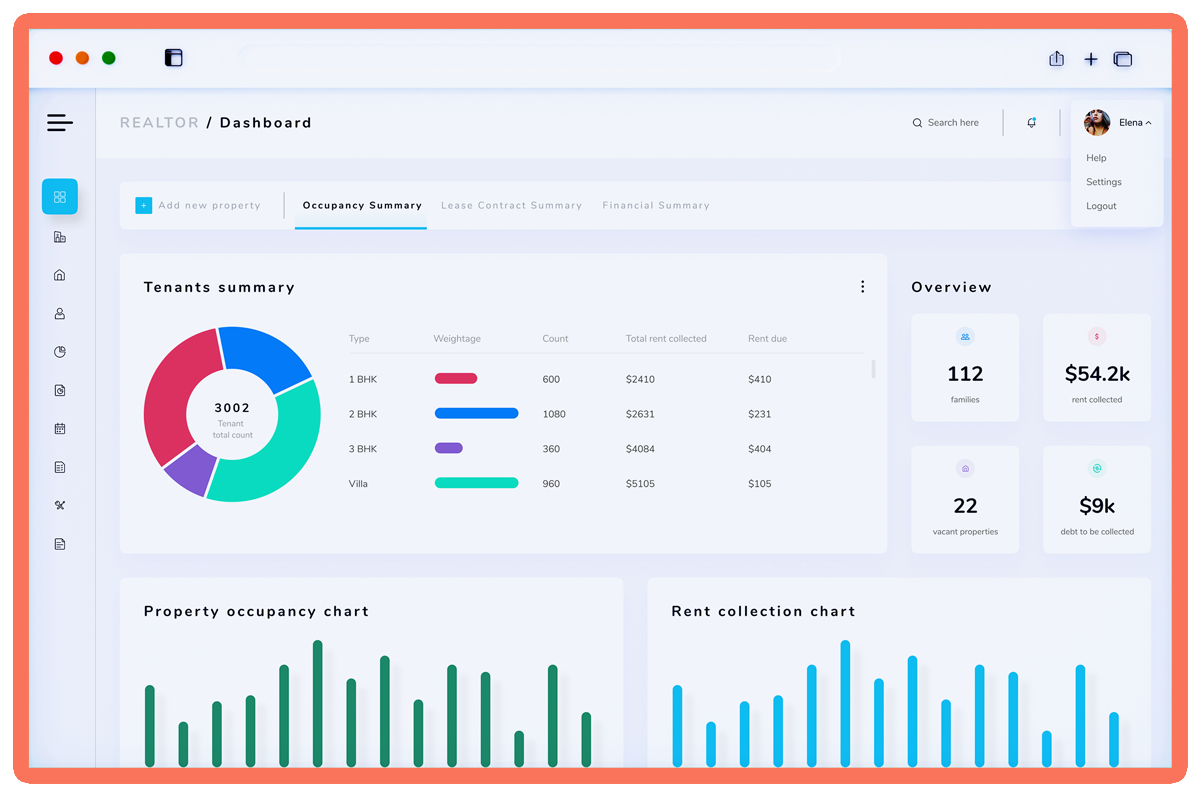
Task: Open the home icon in the sidebar
Action: (x=59, y=274)
